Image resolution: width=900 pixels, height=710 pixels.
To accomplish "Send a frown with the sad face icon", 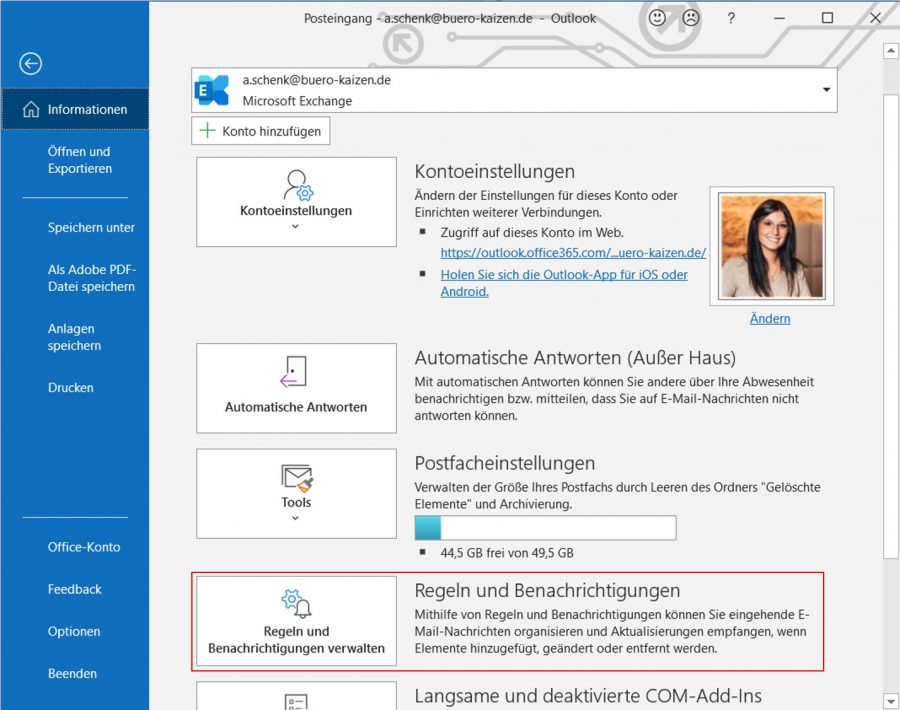I will pyautogui.click(x=691, y=18).
